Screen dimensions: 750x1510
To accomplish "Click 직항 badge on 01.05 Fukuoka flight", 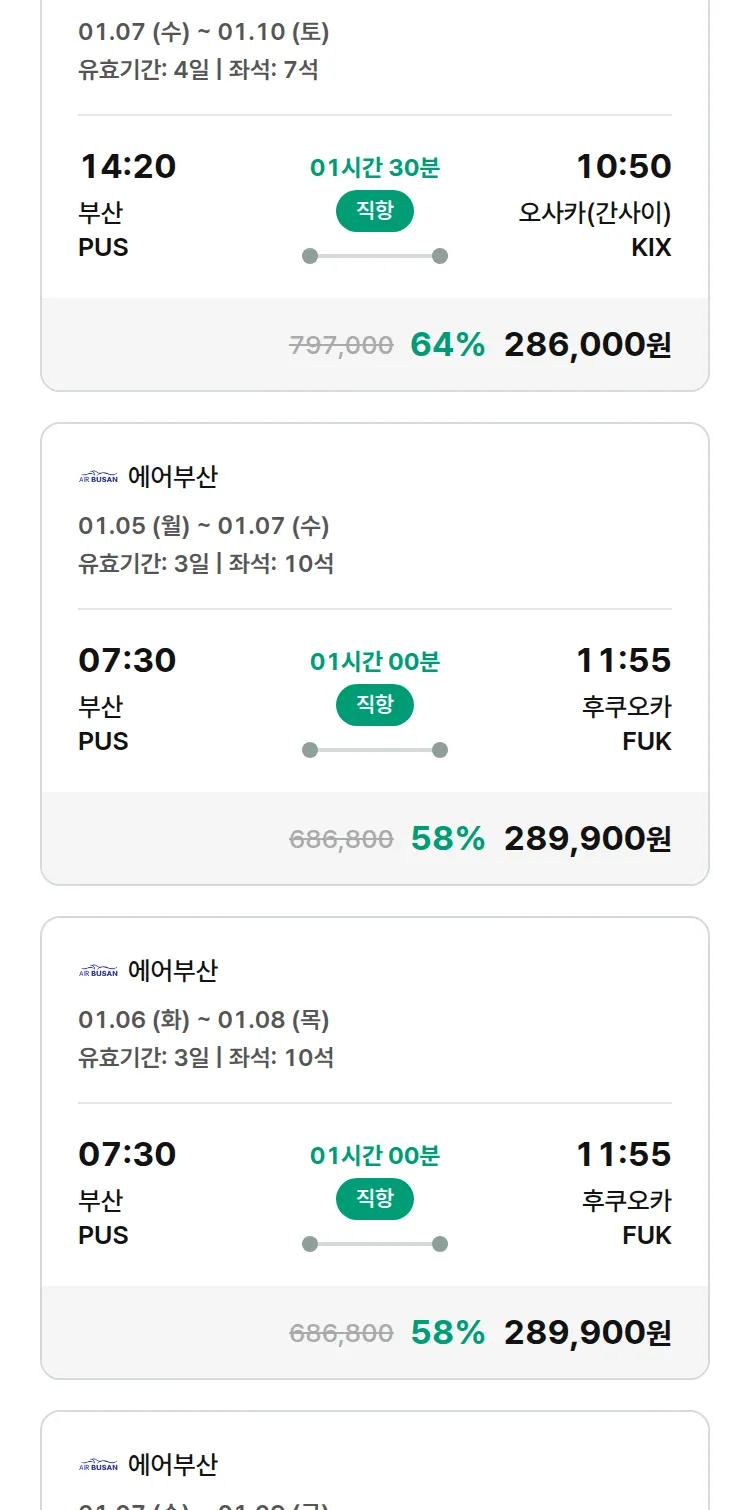I will pos(374,705).
